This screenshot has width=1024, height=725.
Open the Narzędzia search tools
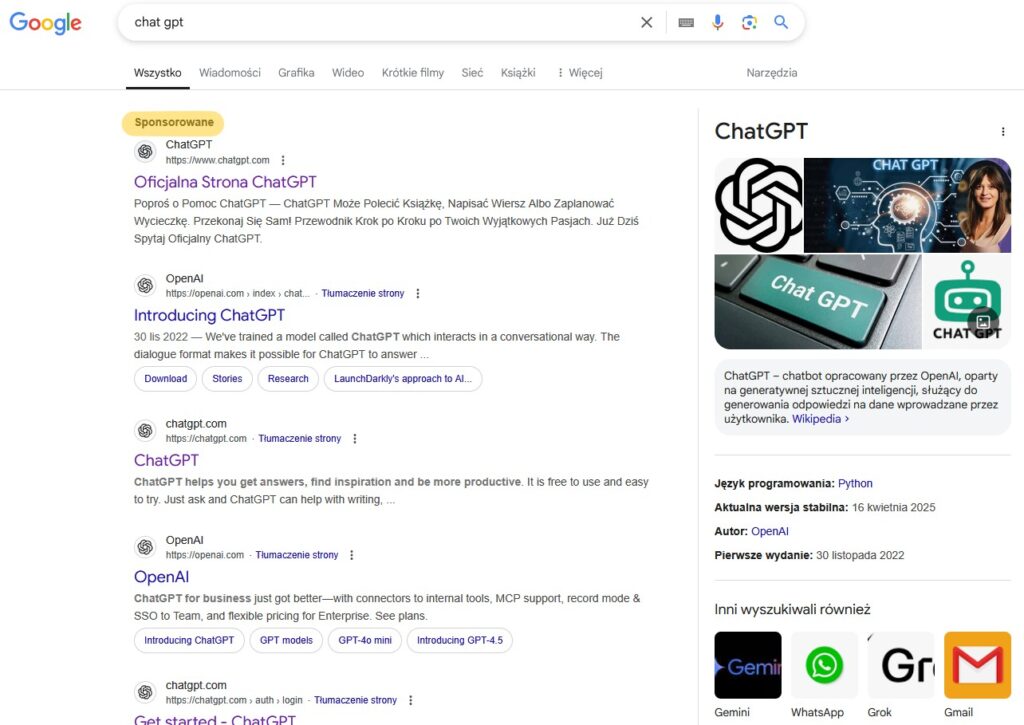pyautogui.click(x=772, y=72)
